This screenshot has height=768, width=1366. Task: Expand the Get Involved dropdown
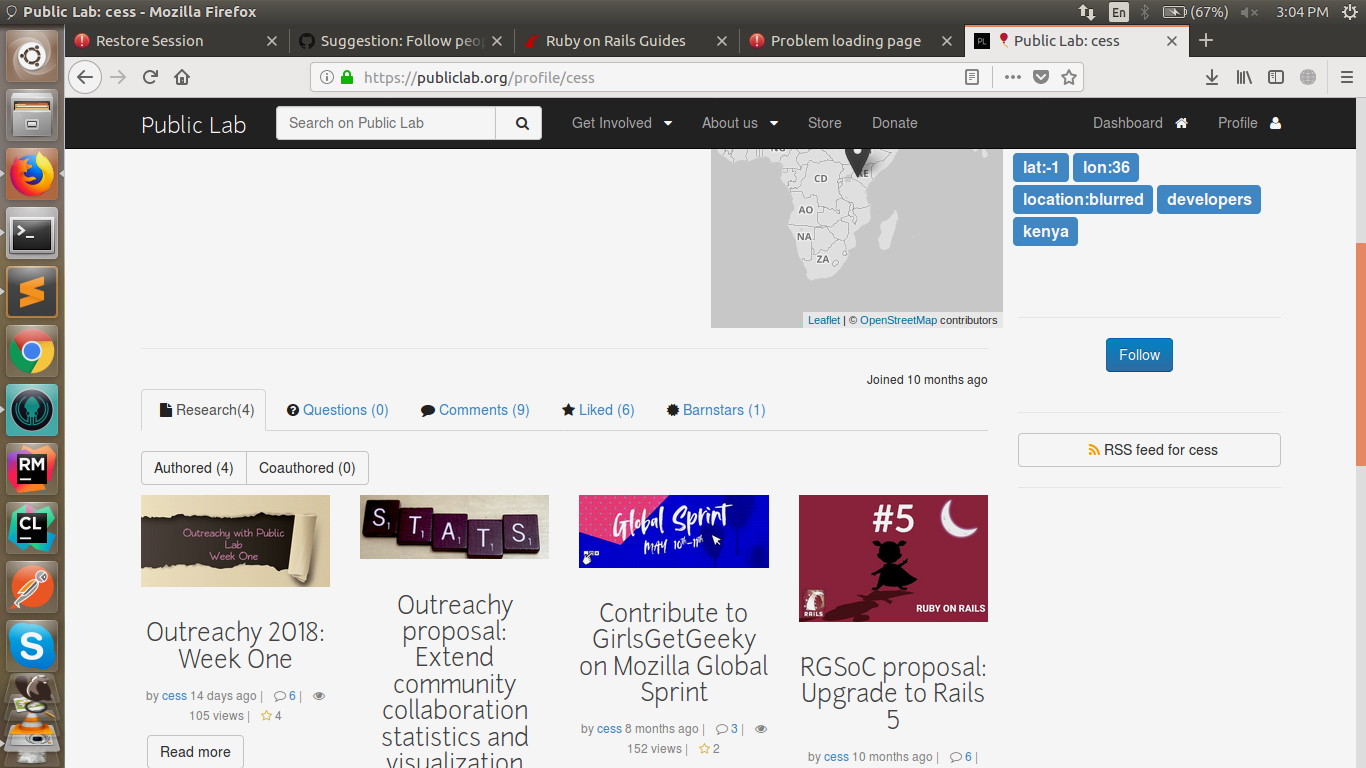[622, 123]
